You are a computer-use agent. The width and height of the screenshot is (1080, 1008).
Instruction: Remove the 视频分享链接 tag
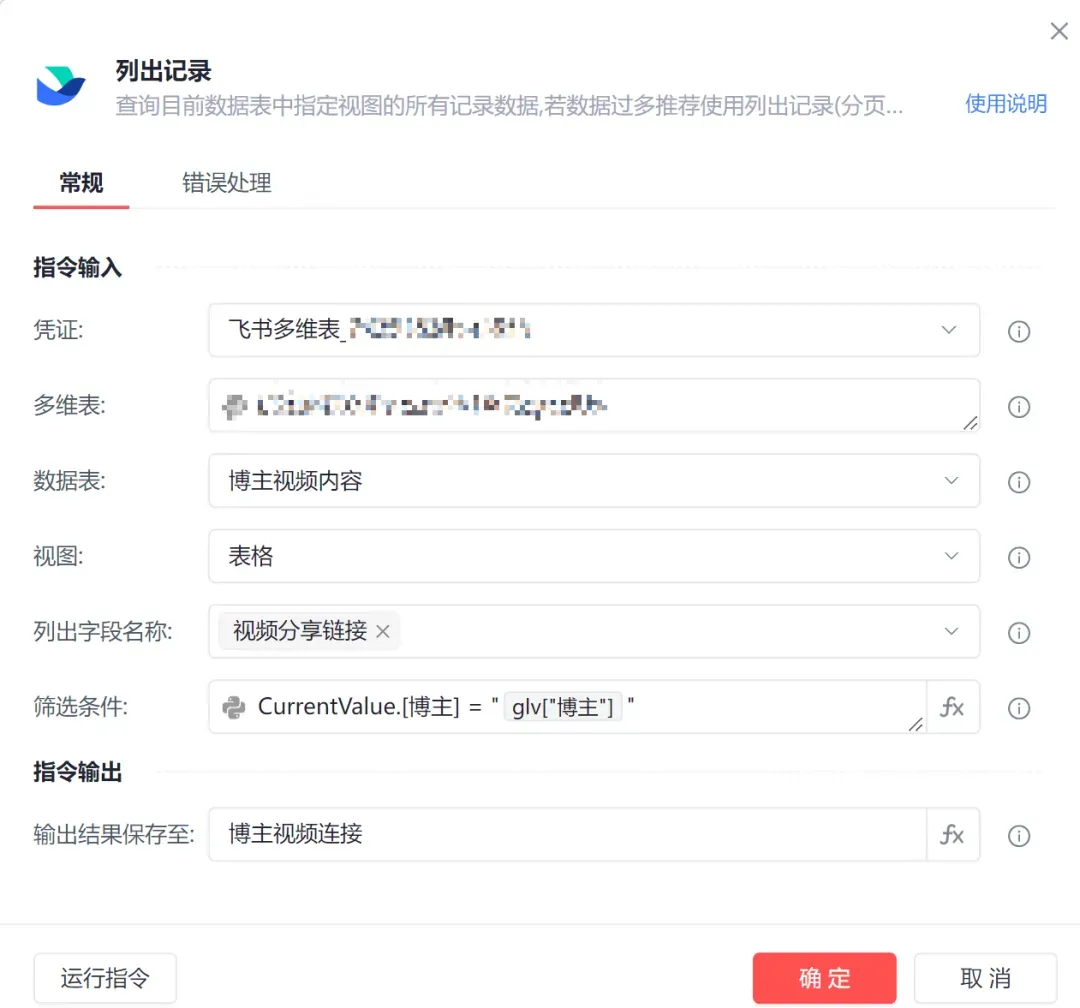pos(383,632)
